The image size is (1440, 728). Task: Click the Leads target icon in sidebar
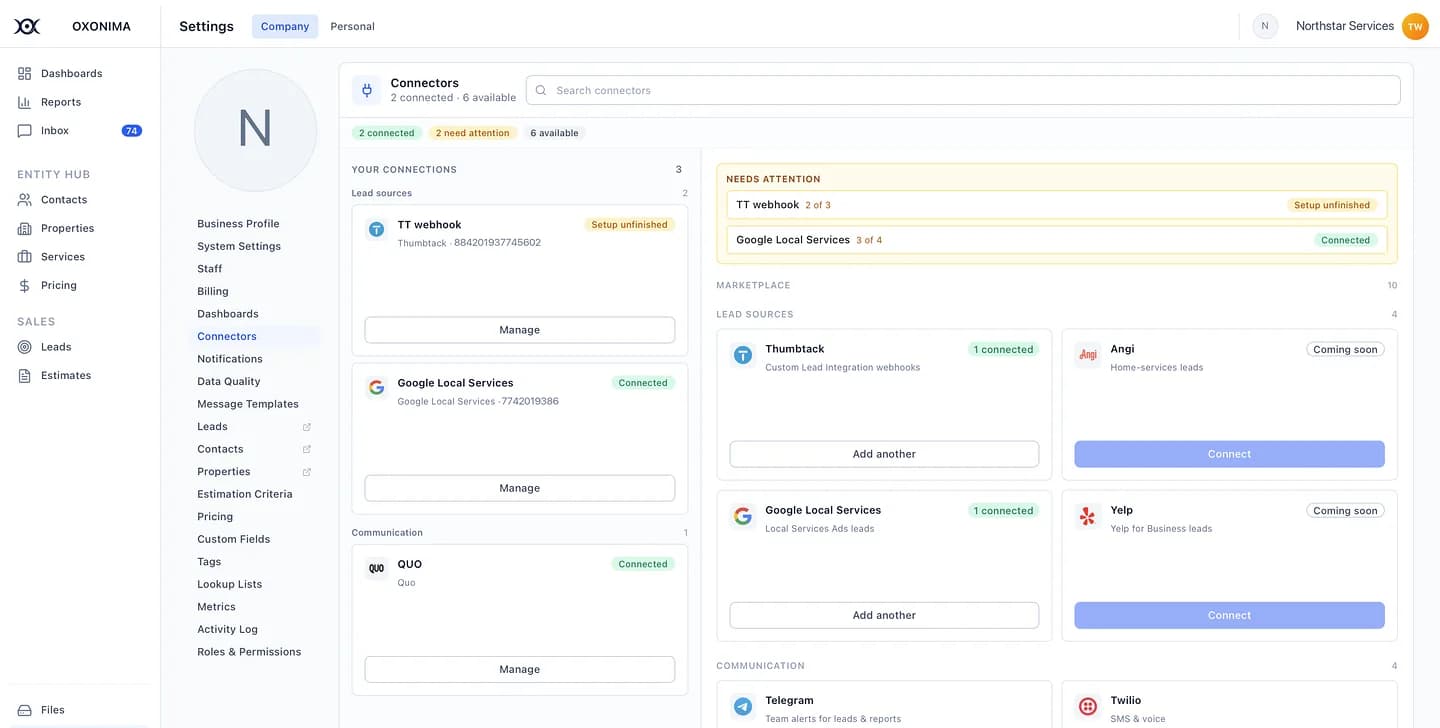25,346
